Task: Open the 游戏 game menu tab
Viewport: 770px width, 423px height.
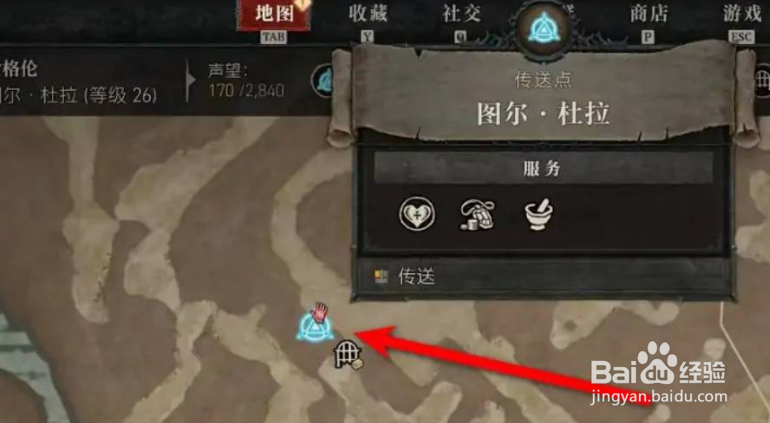Action: pos(742,14)
